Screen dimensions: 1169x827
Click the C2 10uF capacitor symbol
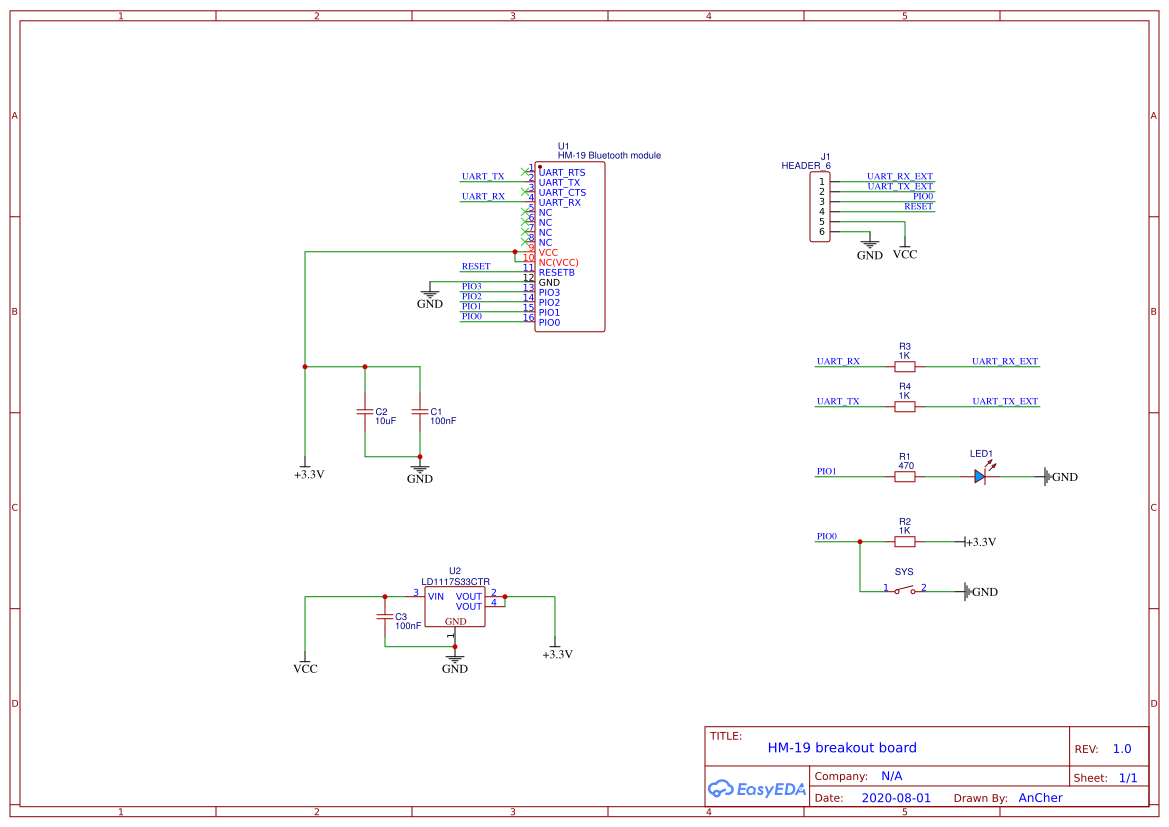tap(365, 412)
